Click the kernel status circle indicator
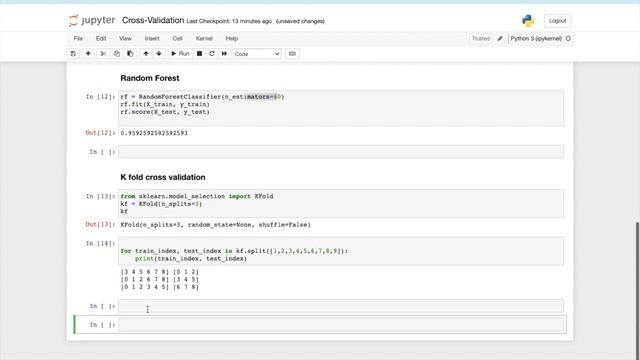This screenshot has width=640, height=360. [568, 38]
